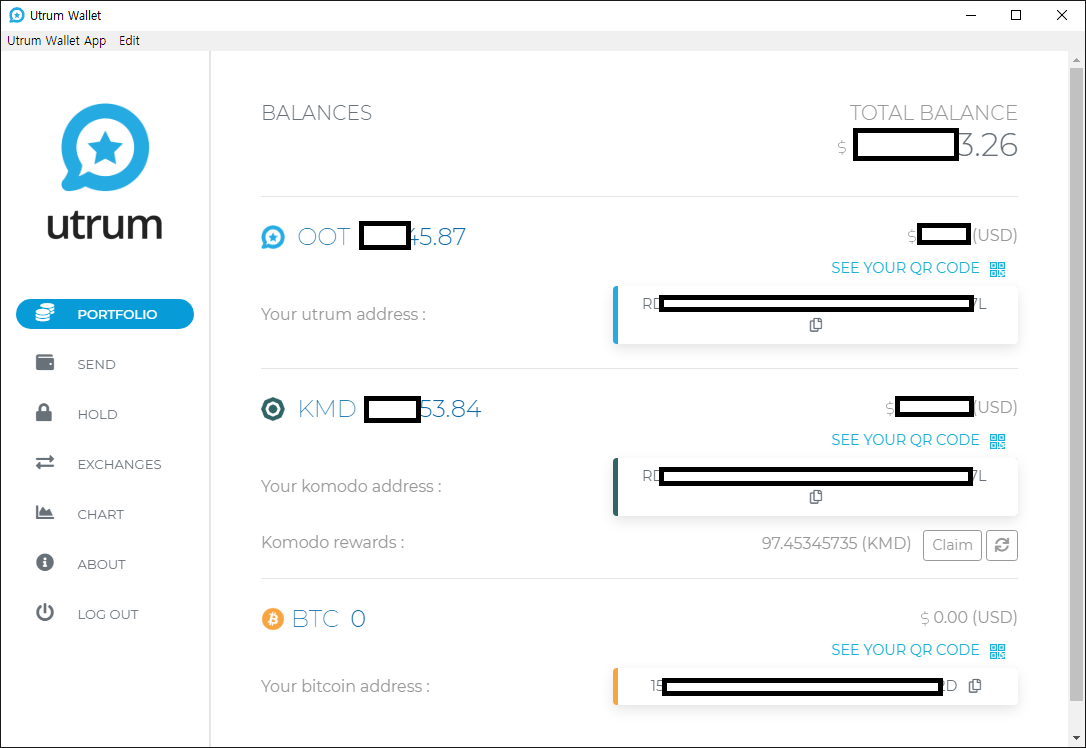The width and height of the screenshot is (1086, 748).
Task: Open the Hold page
Action: click(98, 414)
